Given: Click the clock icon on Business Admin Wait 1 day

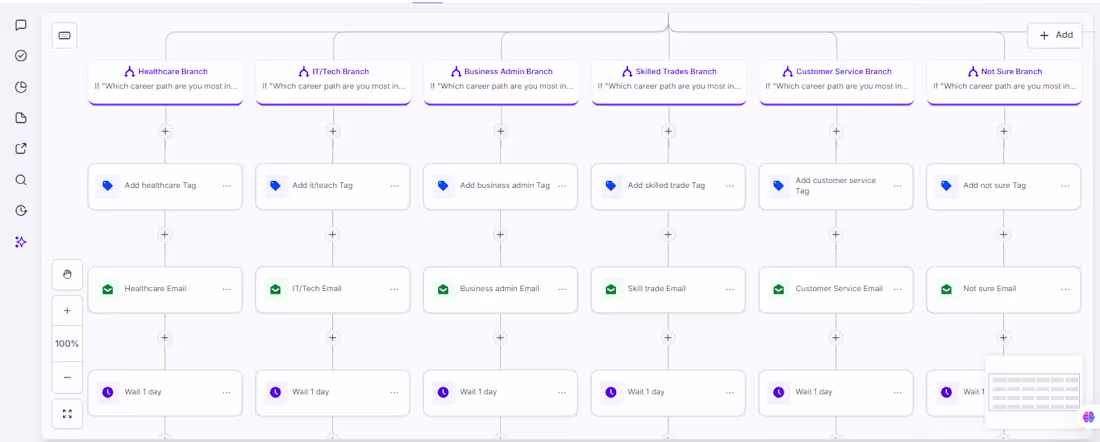Looking at the screenshot, I should (443, 392).
